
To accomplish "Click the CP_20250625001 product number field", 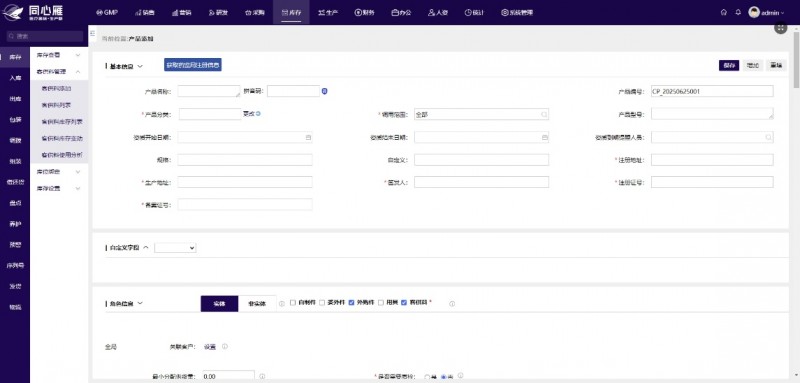I will tap(712, 91).
